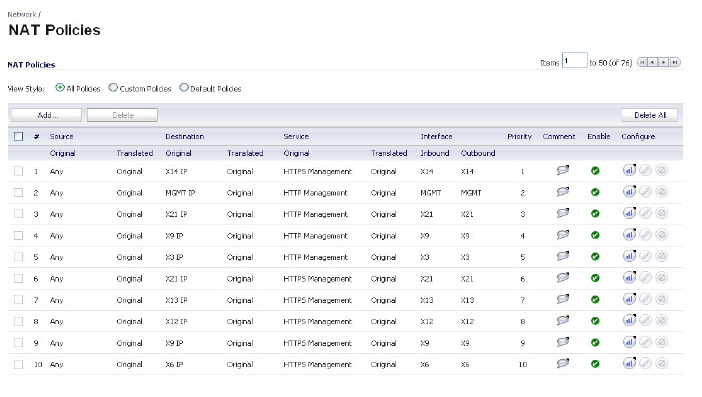Screen dimensions: 702x397
Task: Click the Configure column header
Action: coord(638,137)
